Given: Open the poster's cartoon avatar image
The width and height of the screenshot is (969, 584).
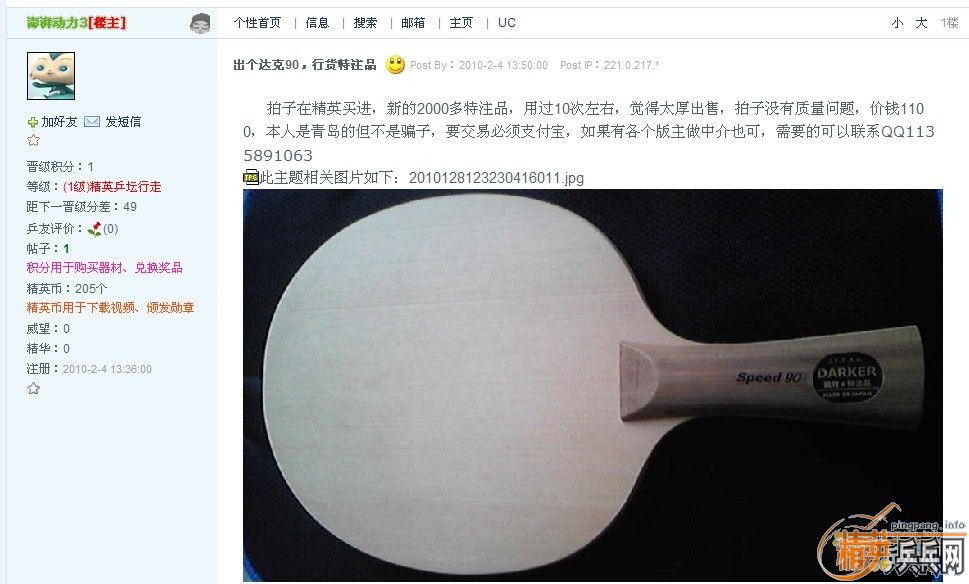Looking at the screenshot, I should click(51, 76).
